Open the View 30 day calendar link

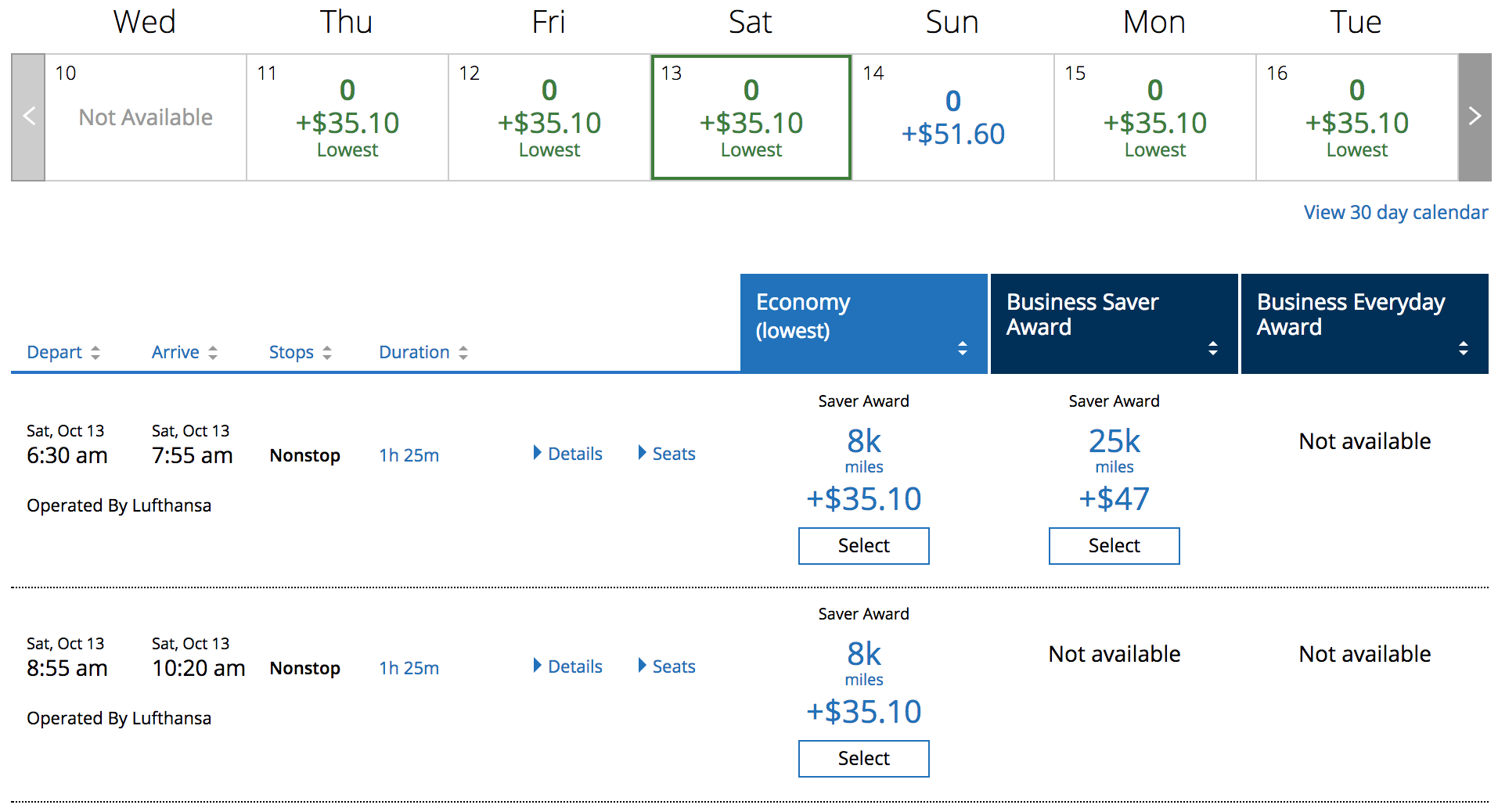(1395, 213)
